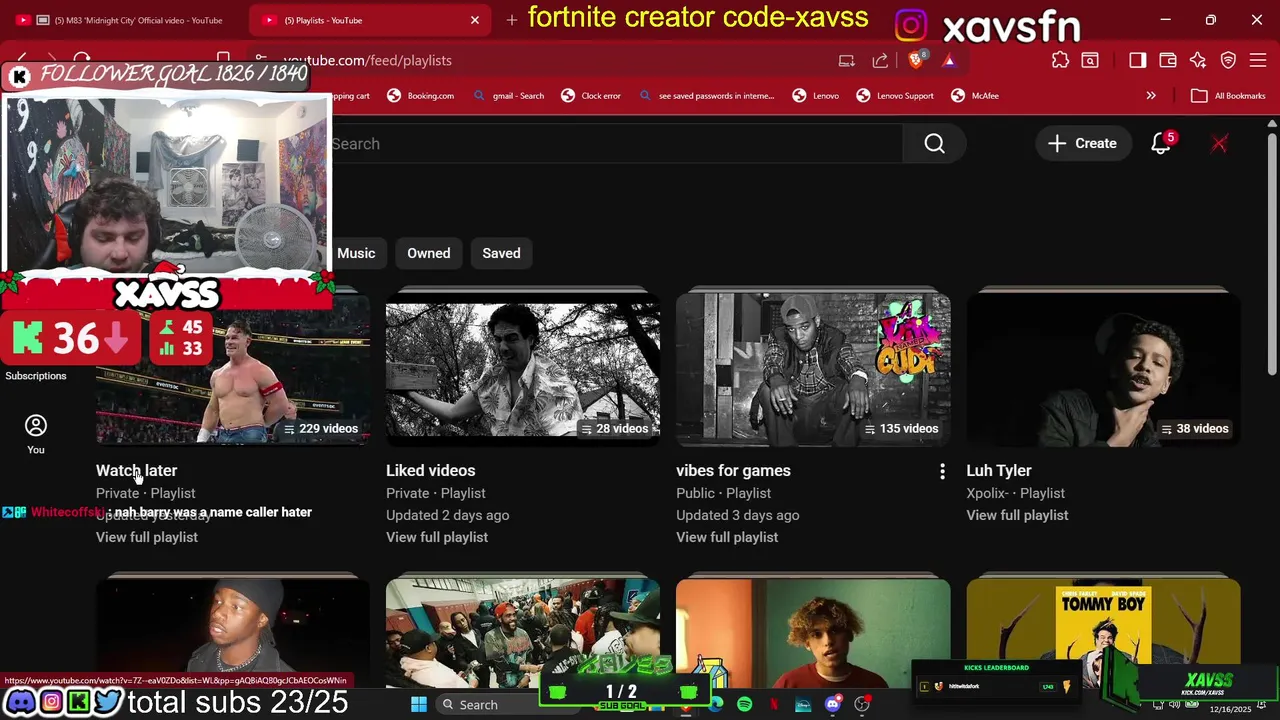Image resolution: width=1280 pixels, height=720 pixels.
Task: Open the vibes for games thumbnail with 135 videos
Action: pyautogui.click(x=813, y=371)
